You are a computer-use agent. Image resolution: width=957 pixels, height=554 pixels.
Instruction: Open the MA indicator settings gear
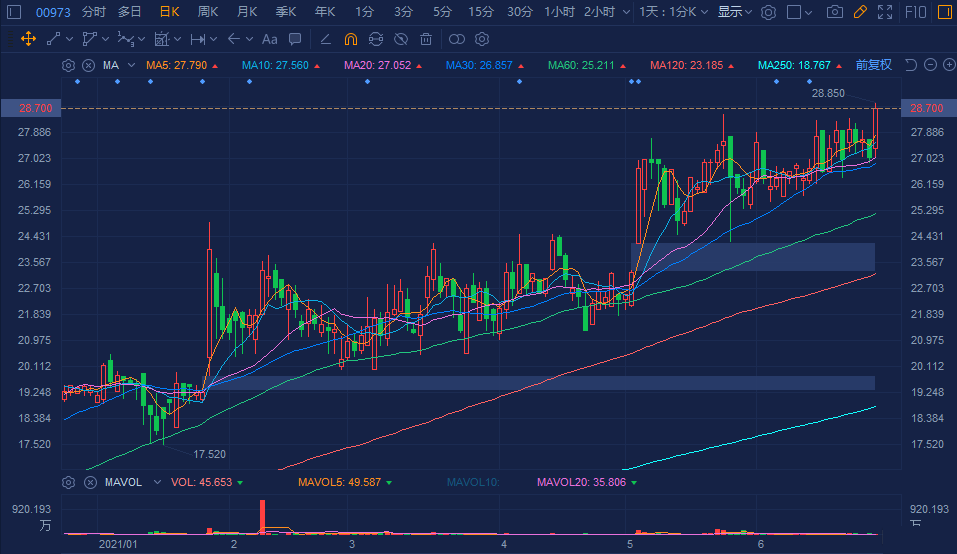(x=68, y=65)
